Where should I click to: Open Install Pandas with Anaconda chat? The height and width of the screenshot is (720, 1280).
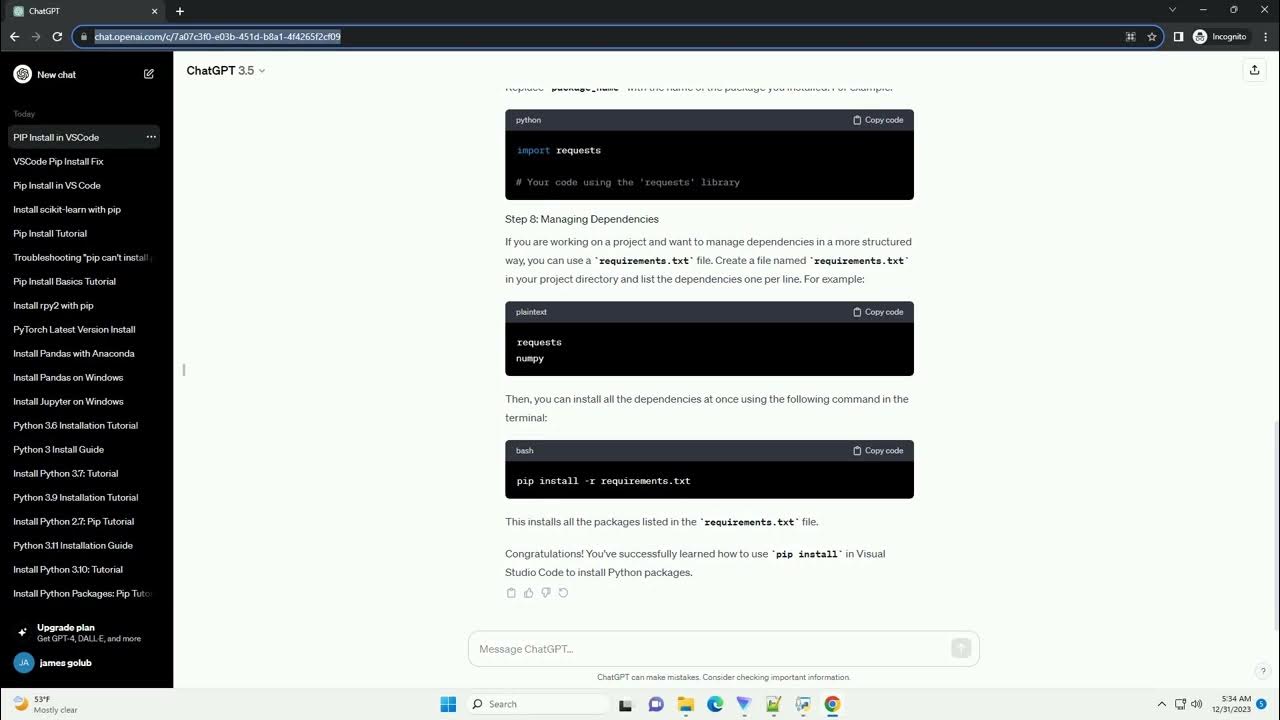tap(84, 353)
